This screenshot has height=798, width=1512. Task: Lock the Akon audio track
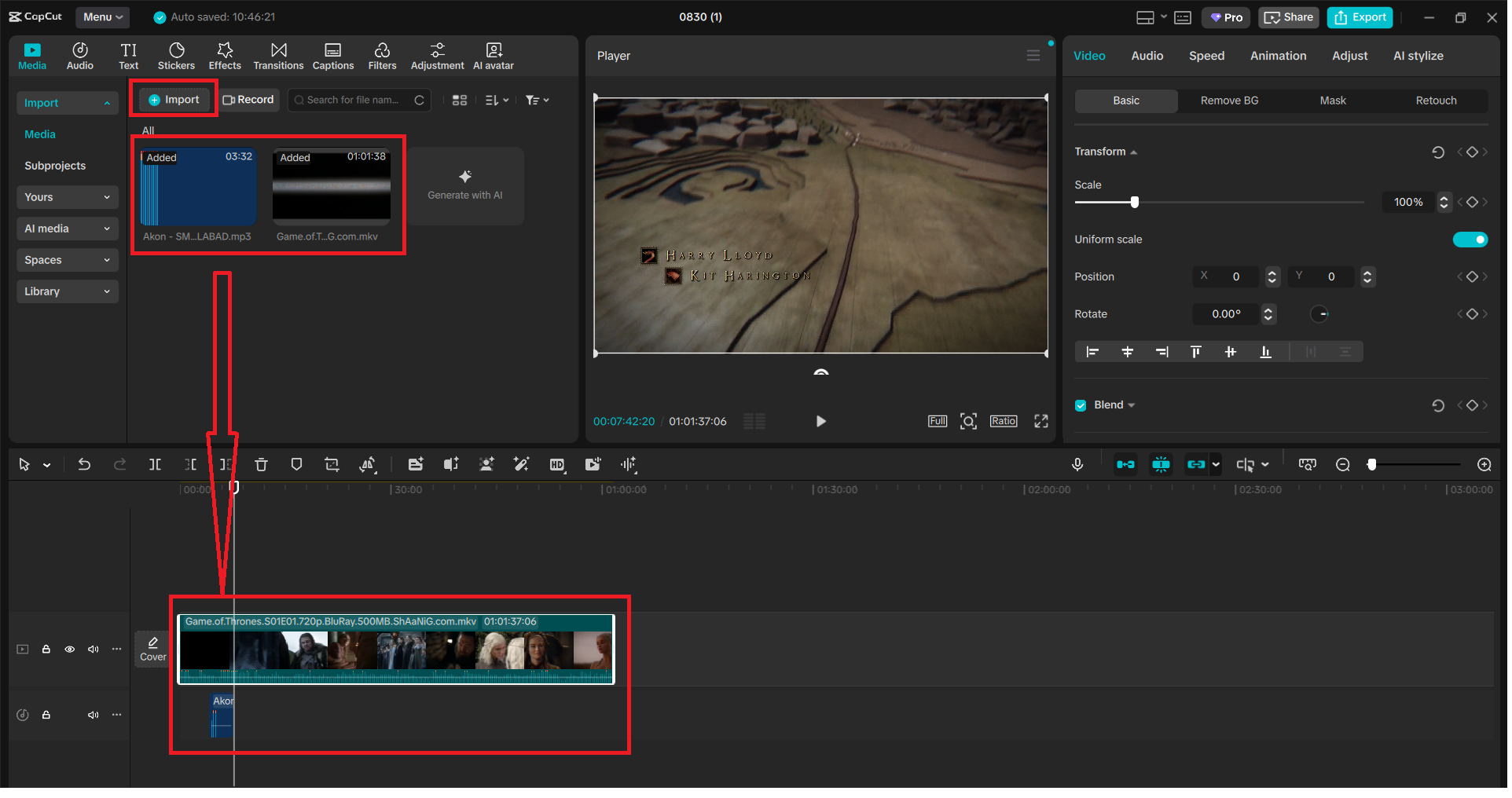click(46, 716)
